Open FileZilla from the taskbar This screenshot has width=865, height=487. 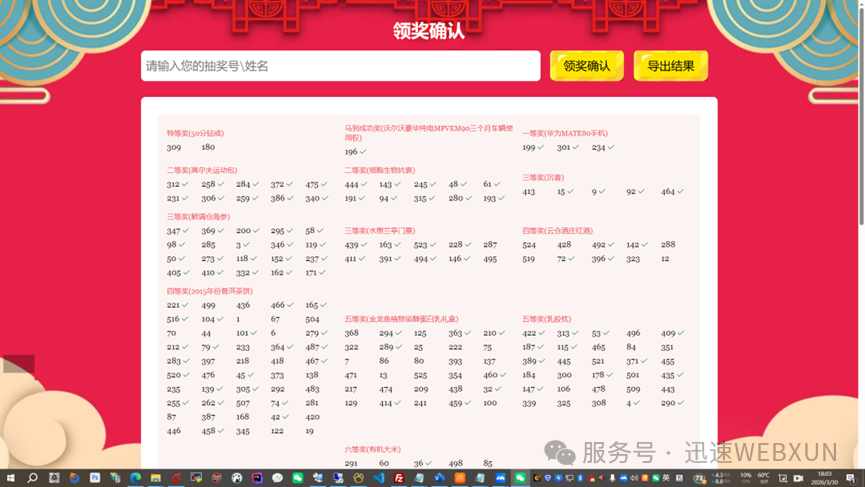(399, 478)
